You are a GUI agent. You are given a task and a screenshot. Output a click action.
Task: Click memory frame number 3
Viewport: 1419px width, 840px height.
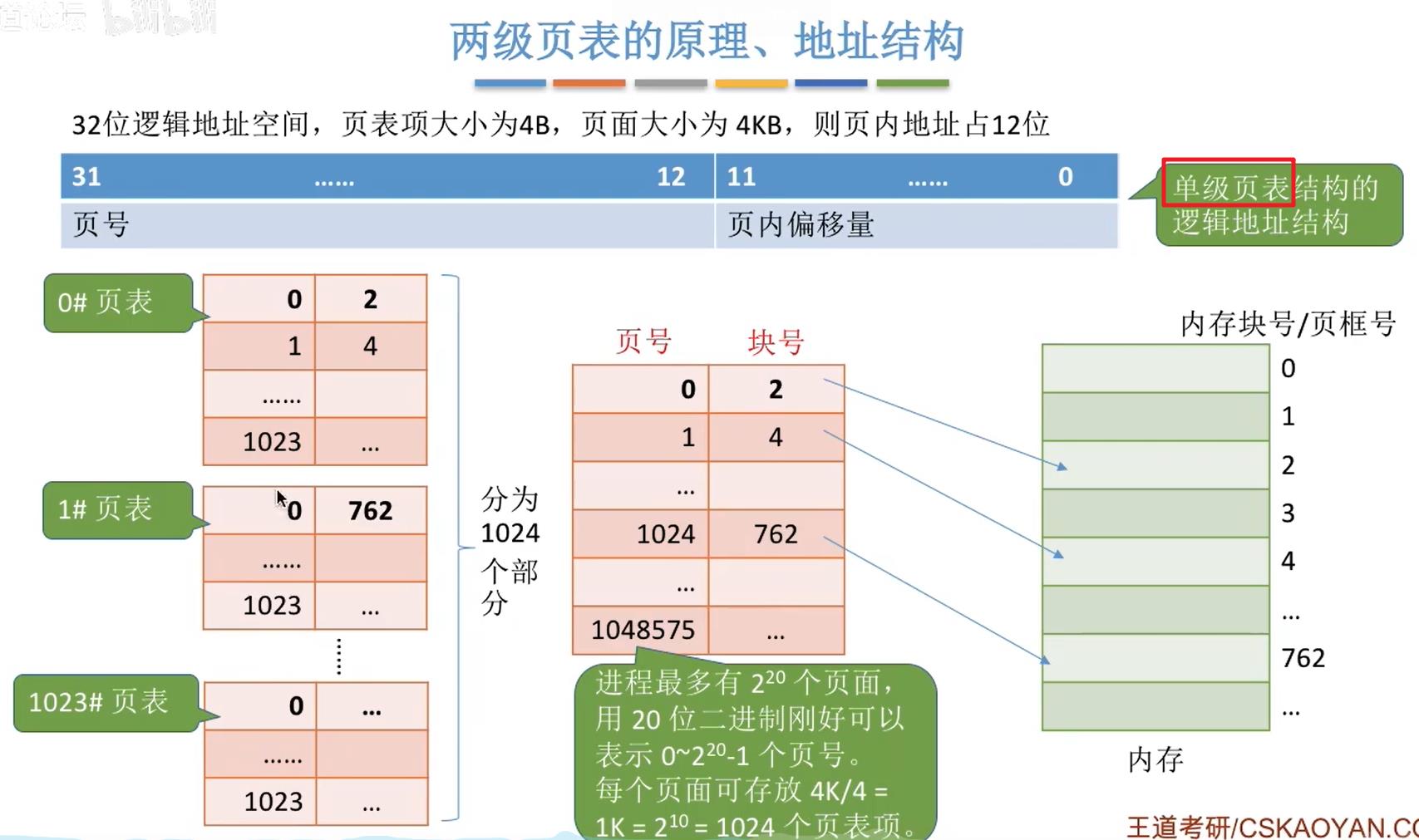click(x=1288, y=513)
